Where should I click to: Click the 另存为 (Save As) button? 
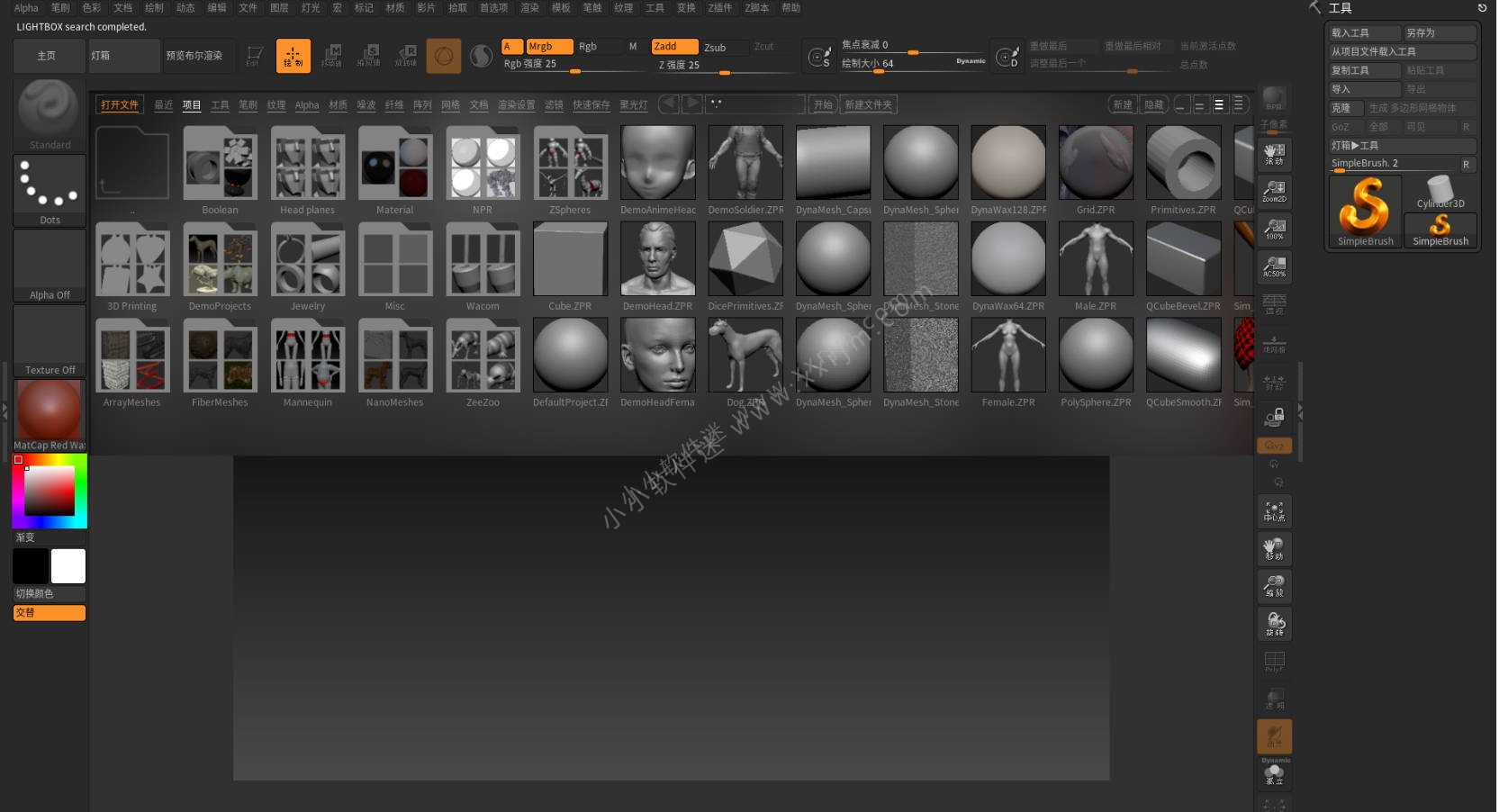coord(1440,33)
